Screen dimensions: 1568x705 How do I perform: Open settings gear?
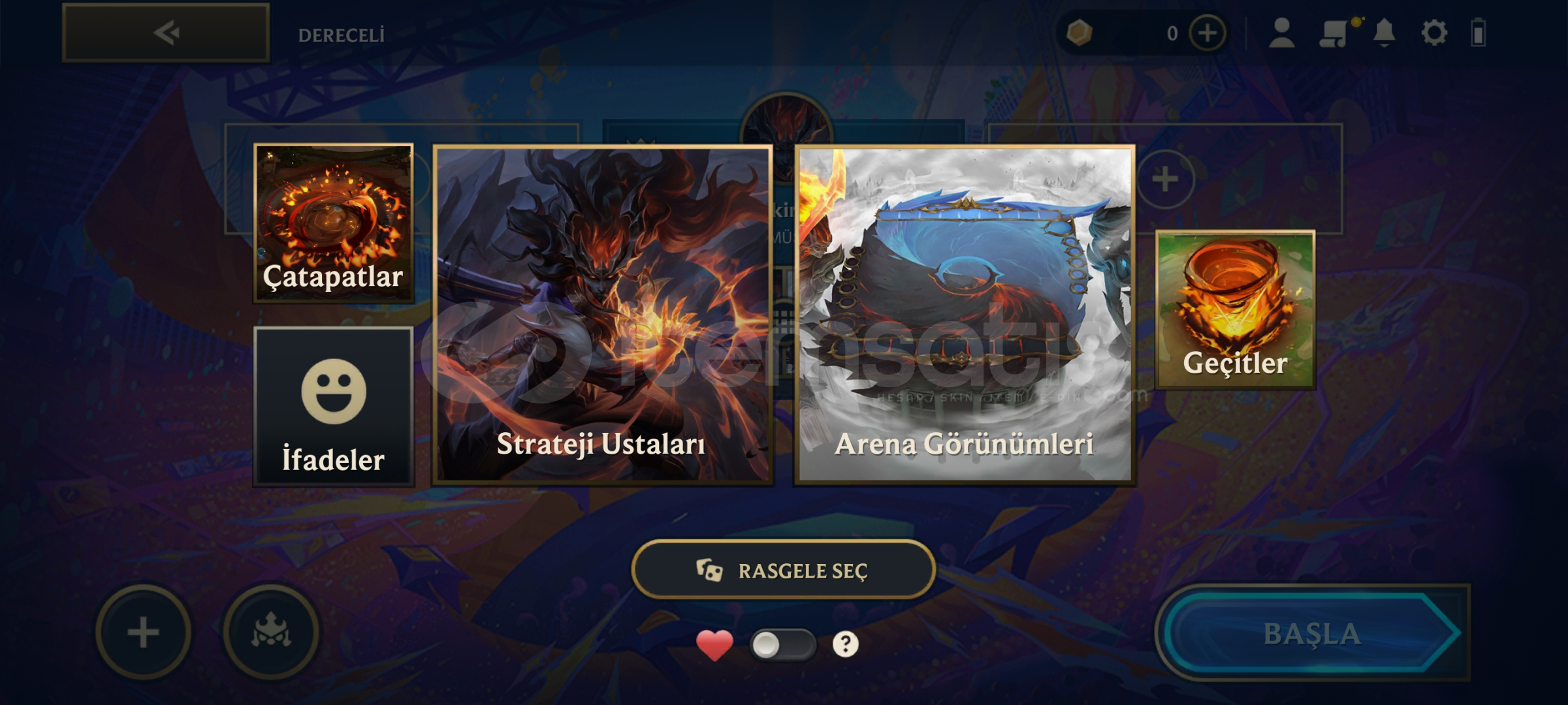[x=1434, y=33]
